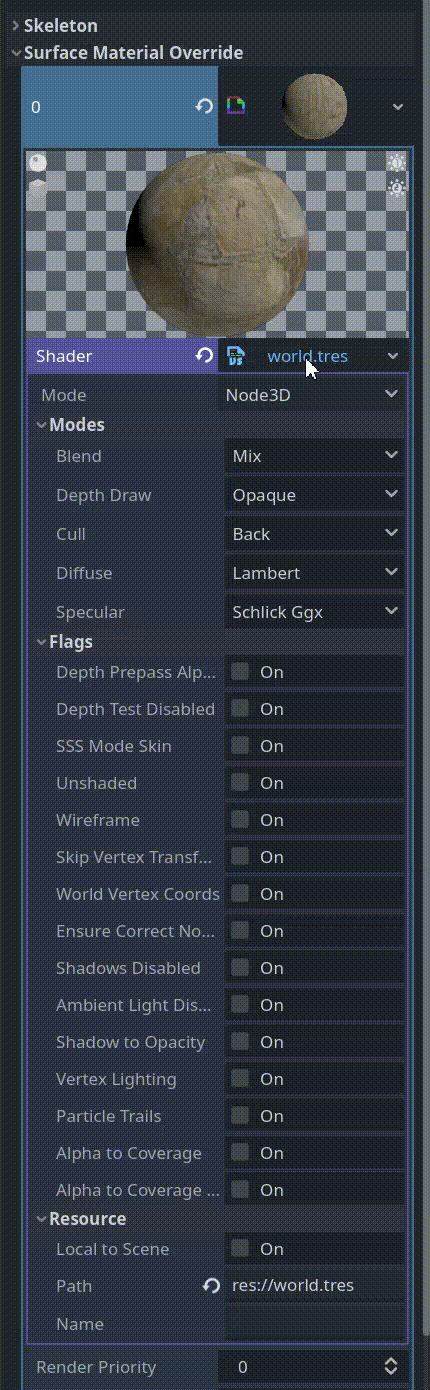430x1390 pixels.
Task: Switch preview to cube shape icon
Action: 37,187
